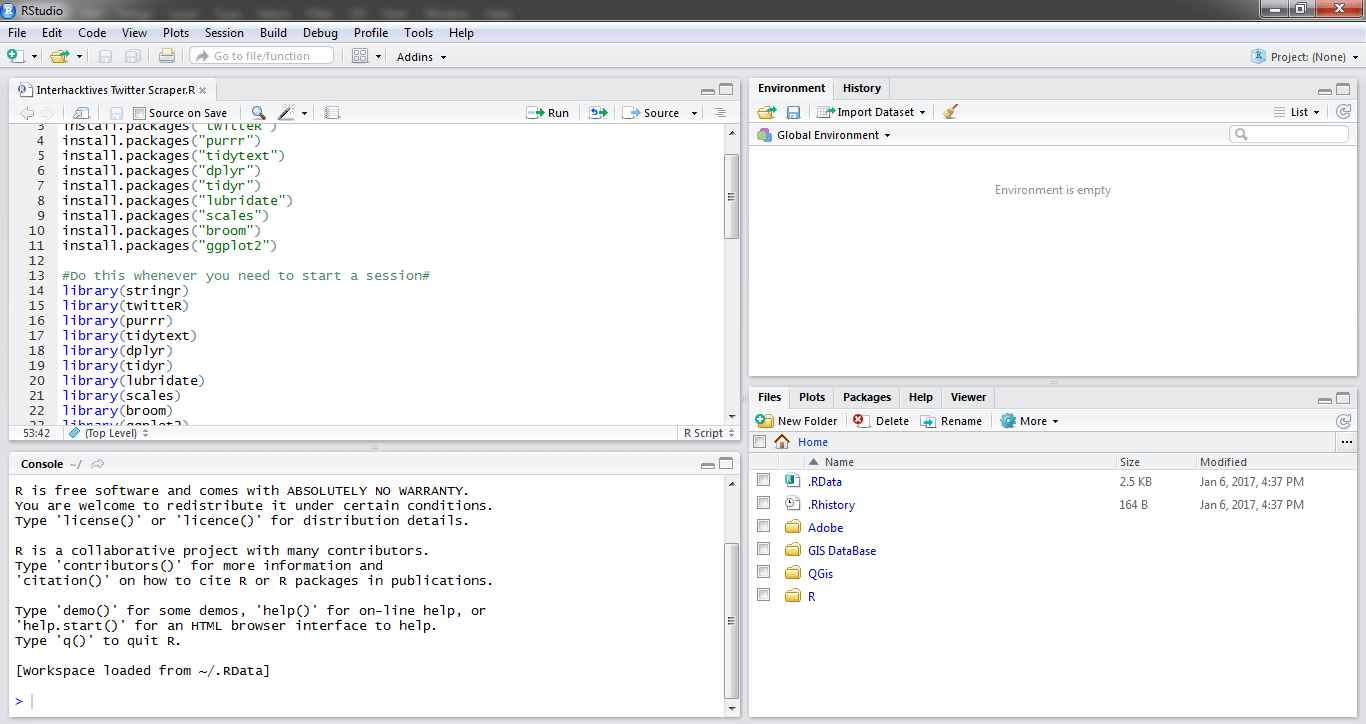
Task: Click the console working directory arrow icon
Action: pyautogui.click(x=98, y=464)
